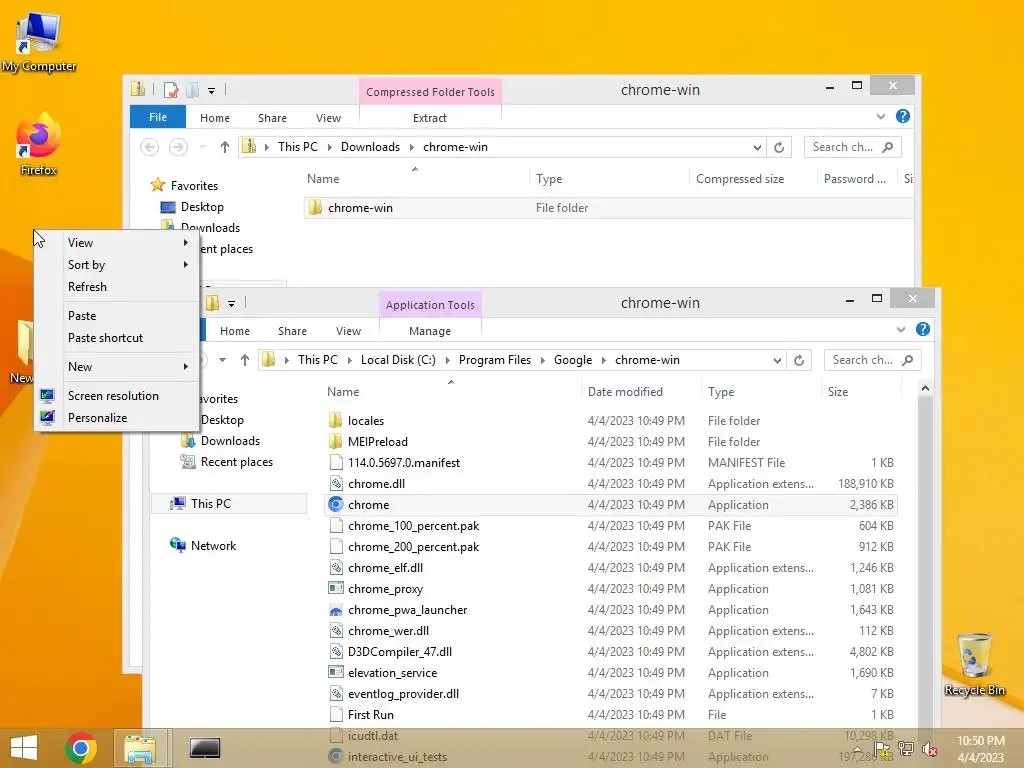Select the chrome-win folder in zip window
Viewport: 1024px width, 768px height.
point(609,208)
